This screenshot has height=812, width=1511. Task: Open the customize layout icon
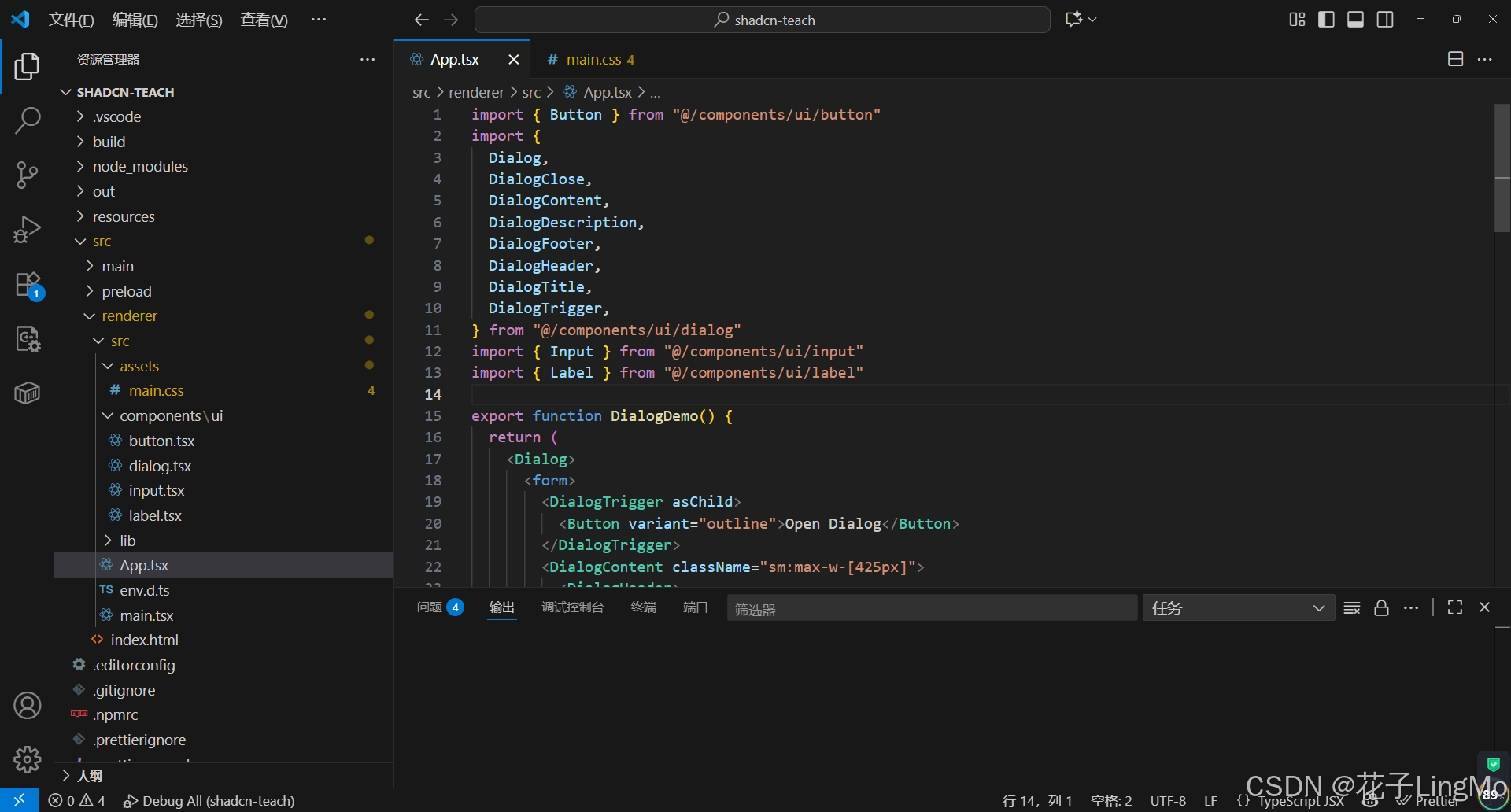coord(1297,20)
